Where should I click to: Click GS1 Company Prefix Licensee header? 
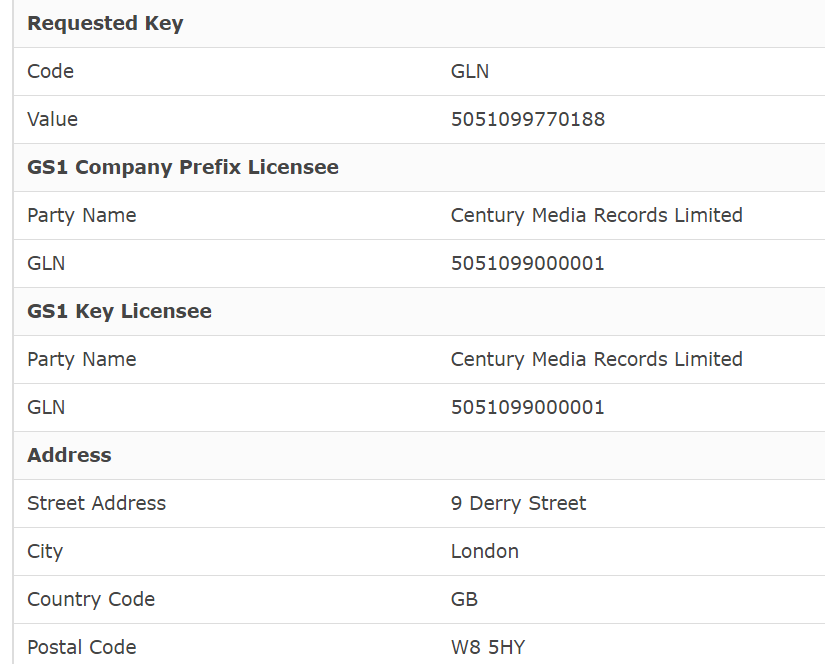click(x=183, y=167)
